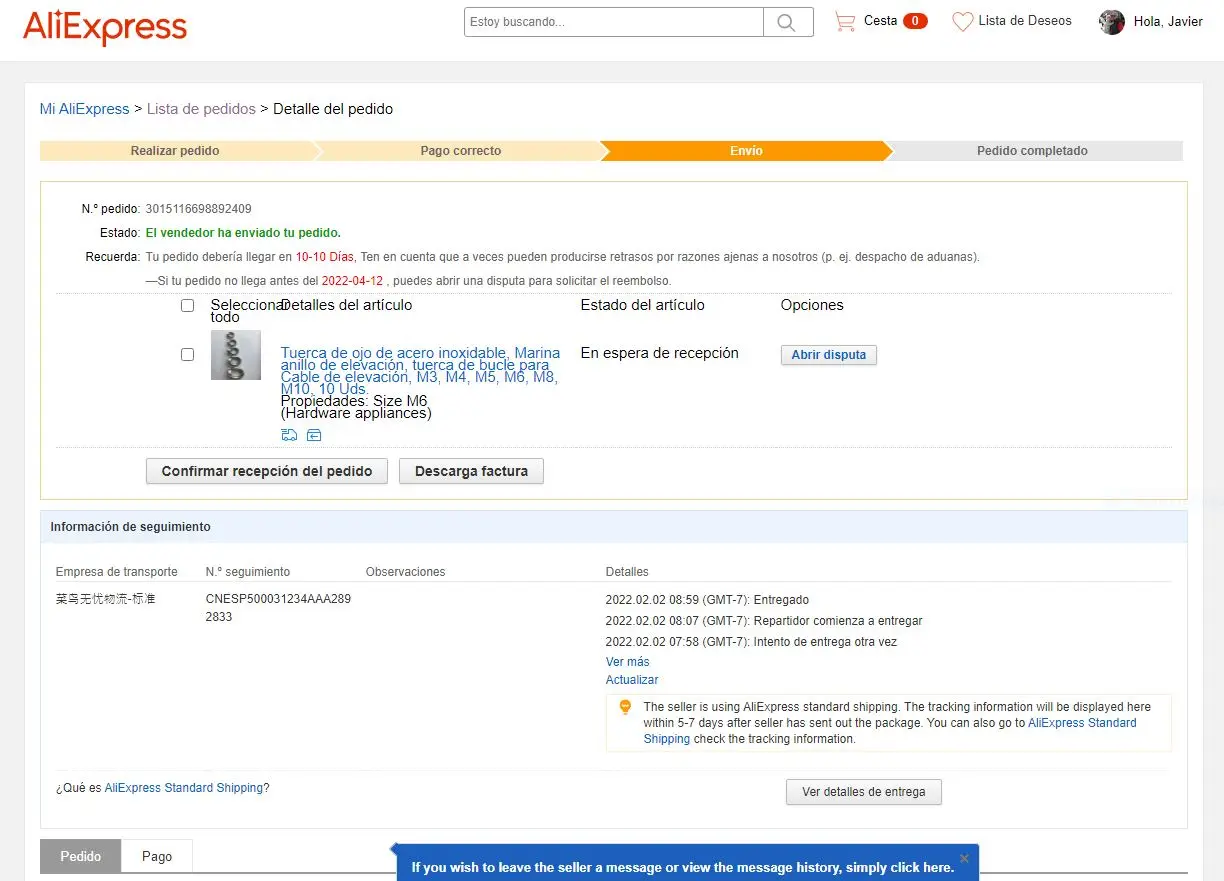Viewport: 1224px width, 881px height.
Task: Tick the 'Seleccionar todo' checkbox
Action: tap(187, 306)
